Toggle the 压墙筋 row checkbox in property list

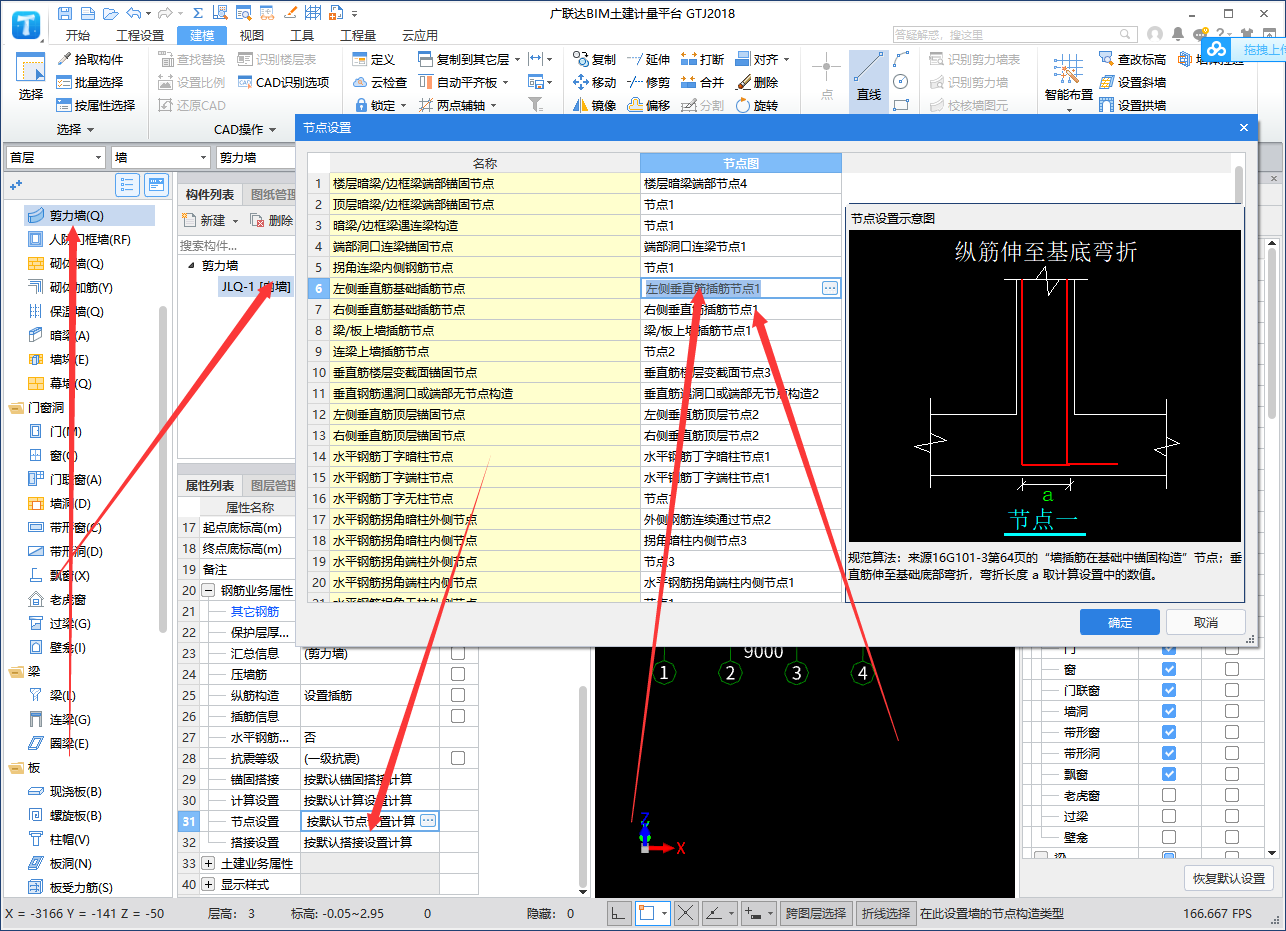tap(458, 674)
